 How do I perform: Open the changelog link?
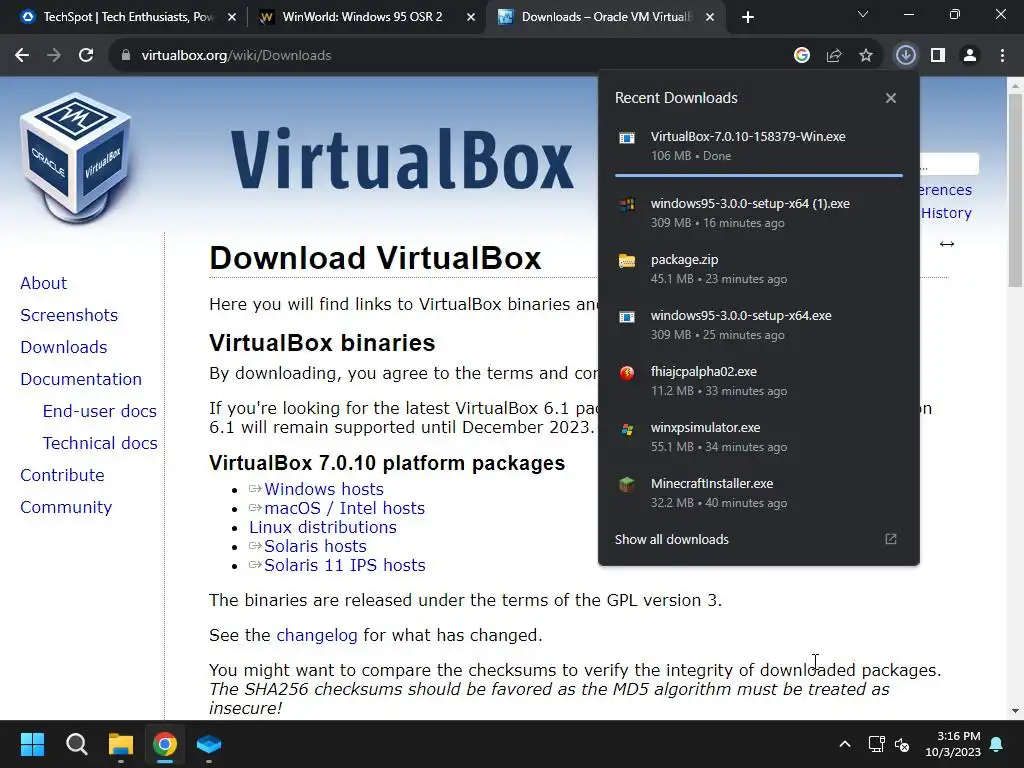[x=317, y=635]
